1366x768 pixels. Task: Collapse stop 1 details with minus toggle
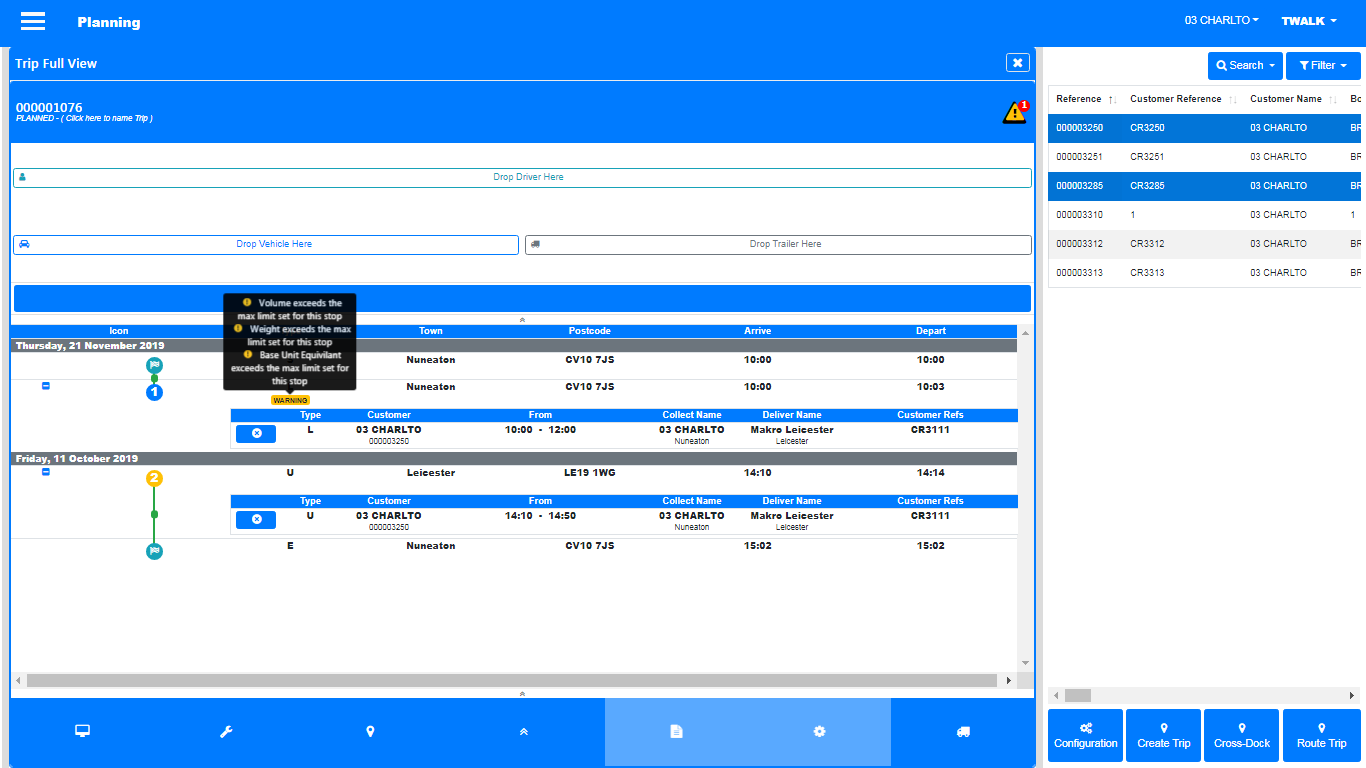click(45, 386)
